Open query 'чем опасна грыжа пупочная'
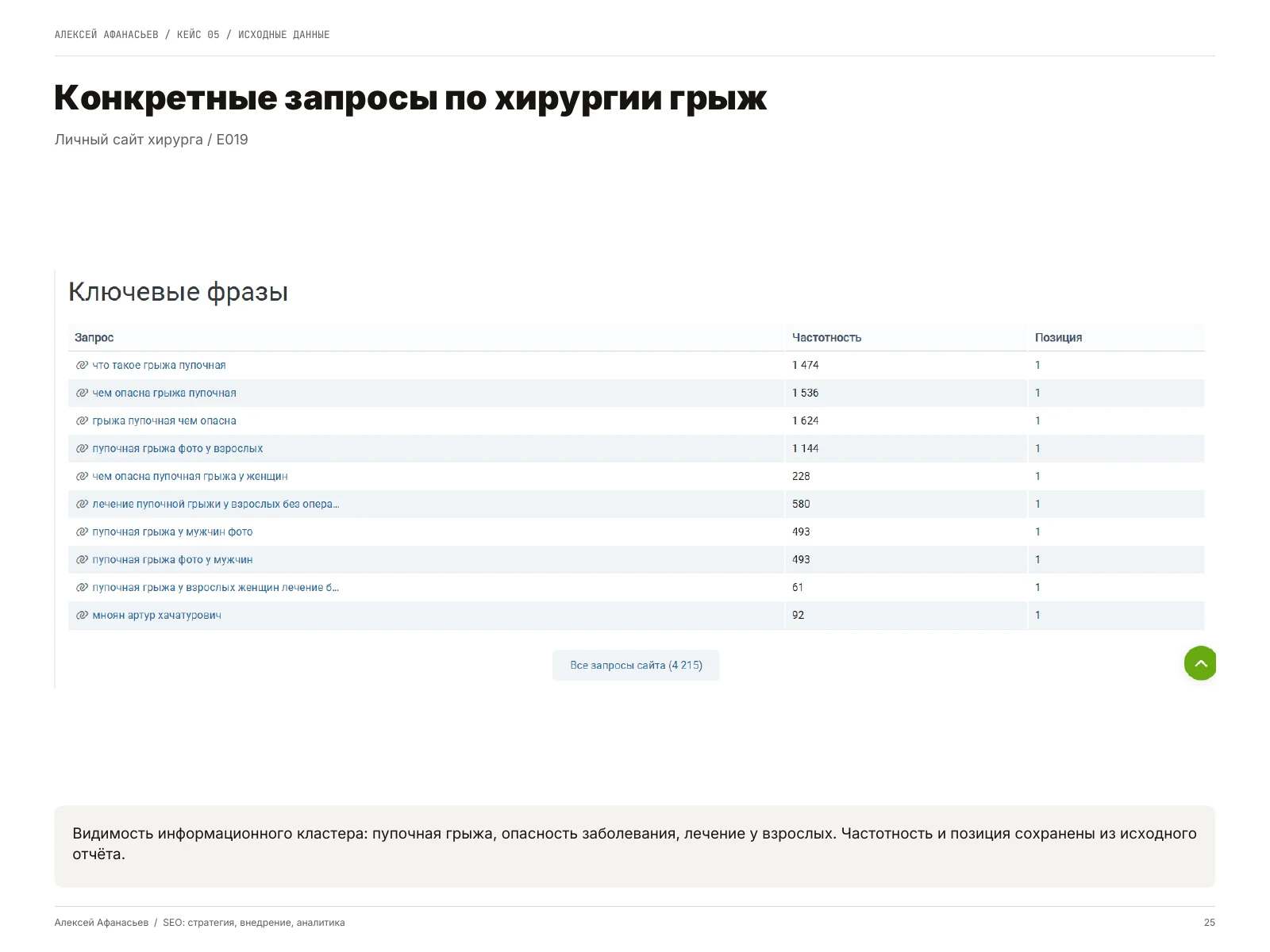This screenshot has width=1270, height=952. pos(164,393)
